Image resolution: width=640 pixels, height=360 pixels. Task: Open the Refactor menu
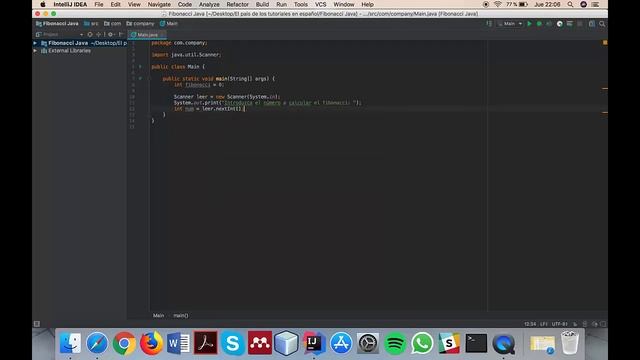point(238,4)
